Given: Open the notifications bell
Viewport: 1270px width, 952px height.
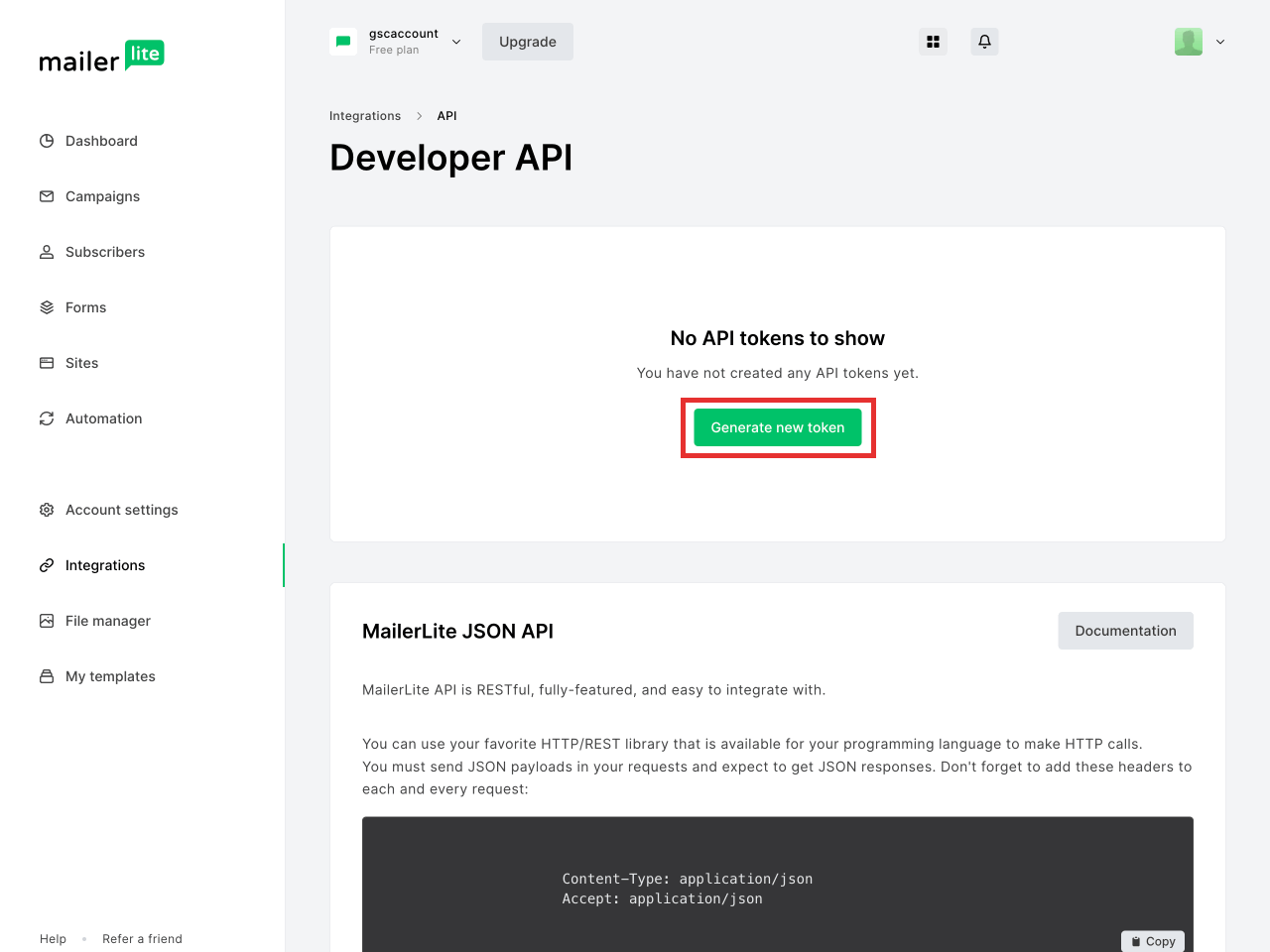Looking at the screenshot, I should point(984,42).
